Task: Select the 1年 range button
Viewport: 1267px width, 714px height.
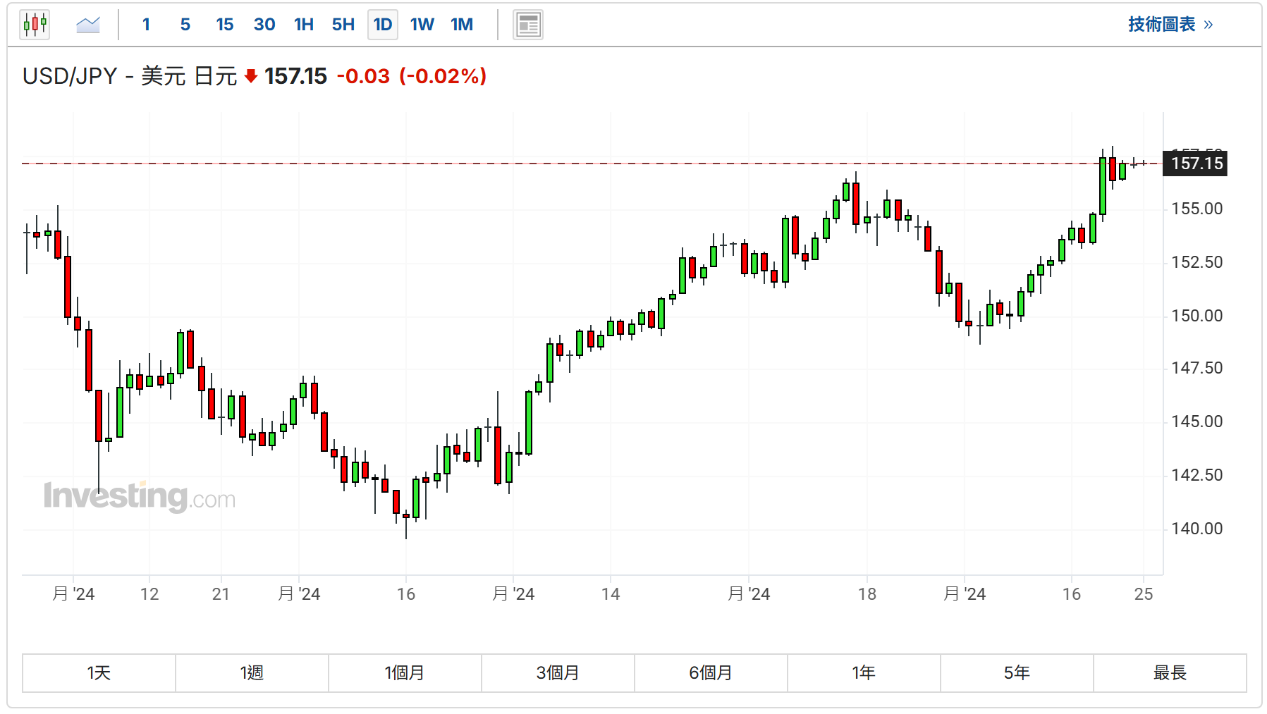Action: pyautogui.click(x=863, y=673)
